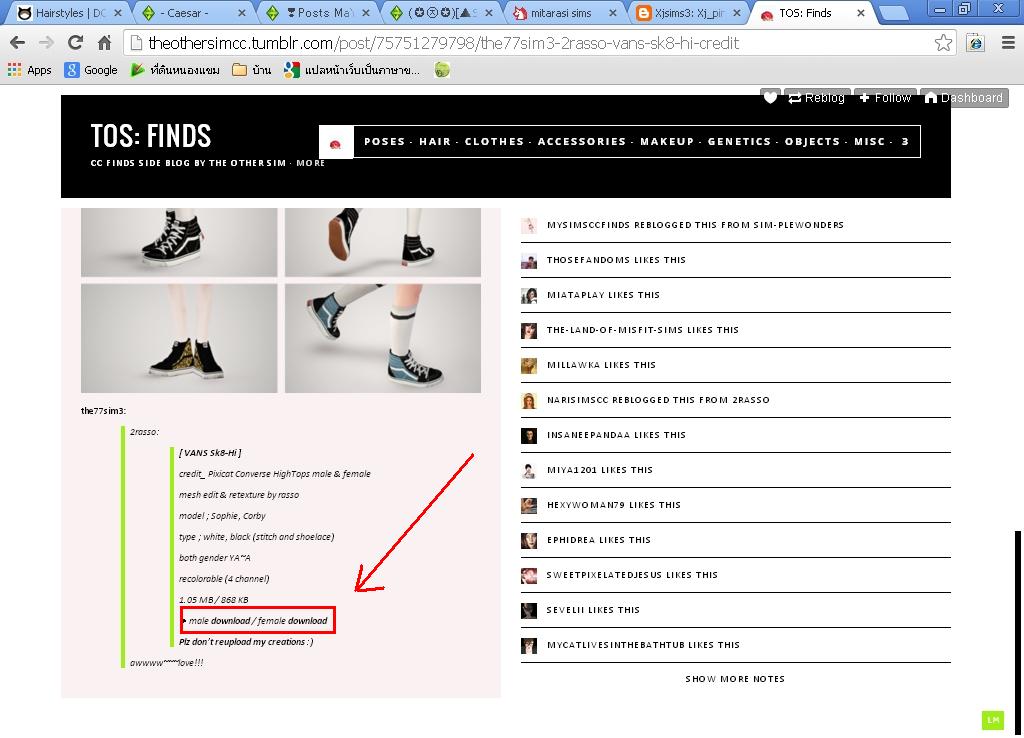Open the POSES menu item
This screenshot has height=738, width=1024.
tap(385, 142)
